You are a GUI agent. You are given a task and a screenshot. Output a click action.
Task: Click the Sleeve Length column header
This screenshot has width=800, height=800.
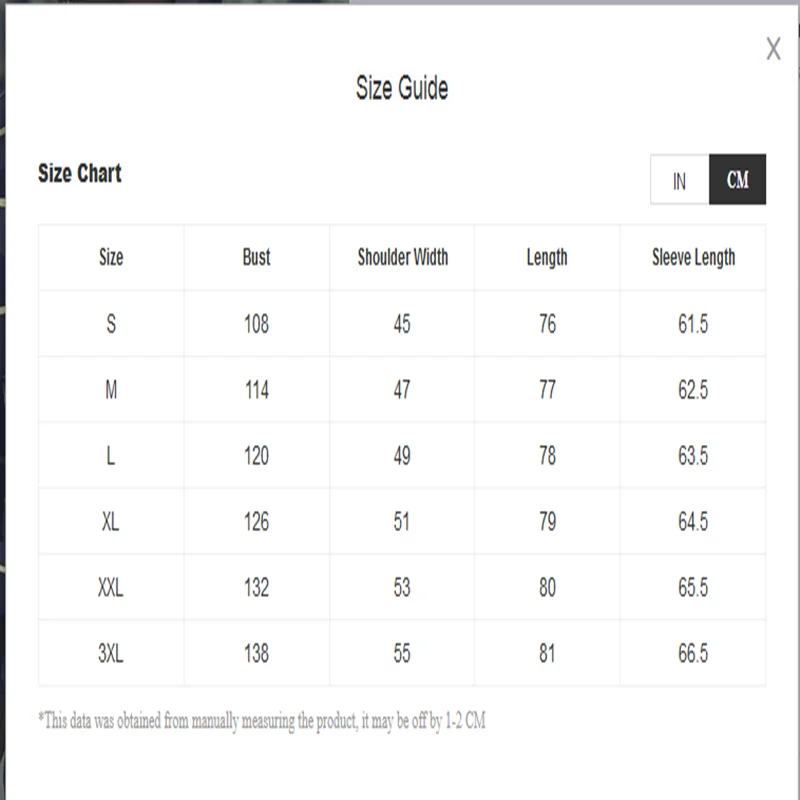click(693, 258)
